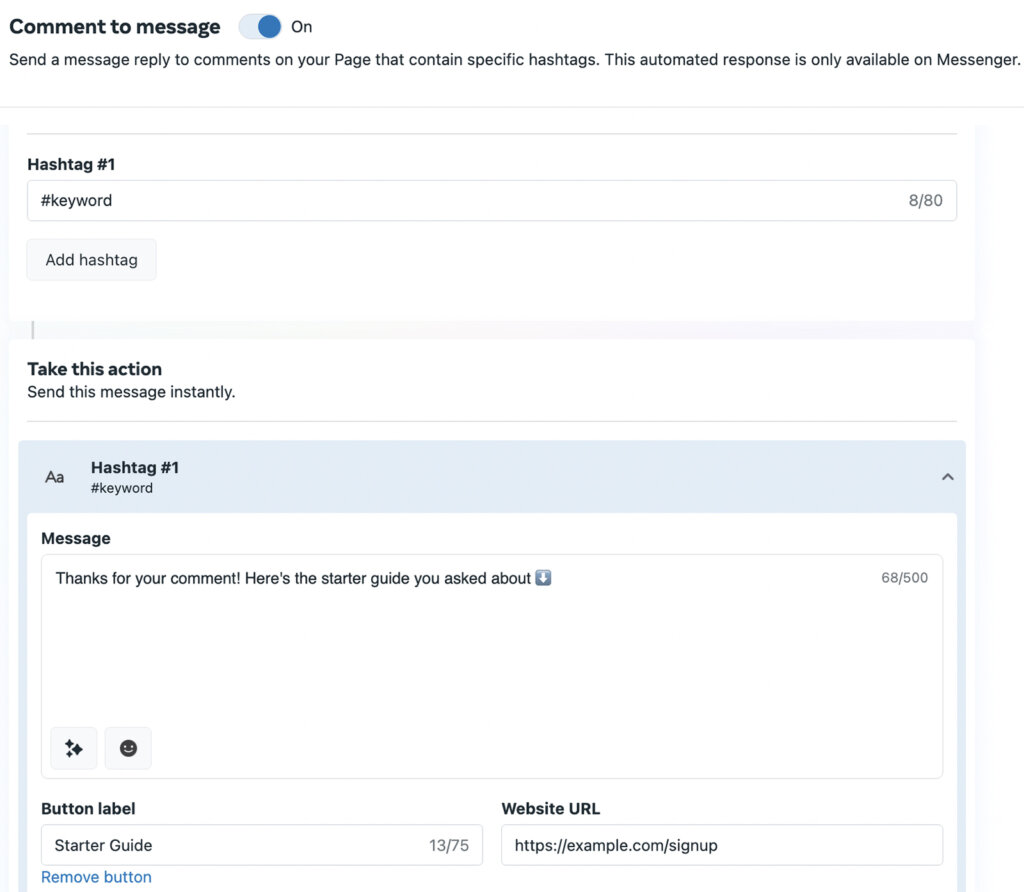Click the Take this action heading
The height and width of the screenshot is (892, 1024).
pos(94,368)
